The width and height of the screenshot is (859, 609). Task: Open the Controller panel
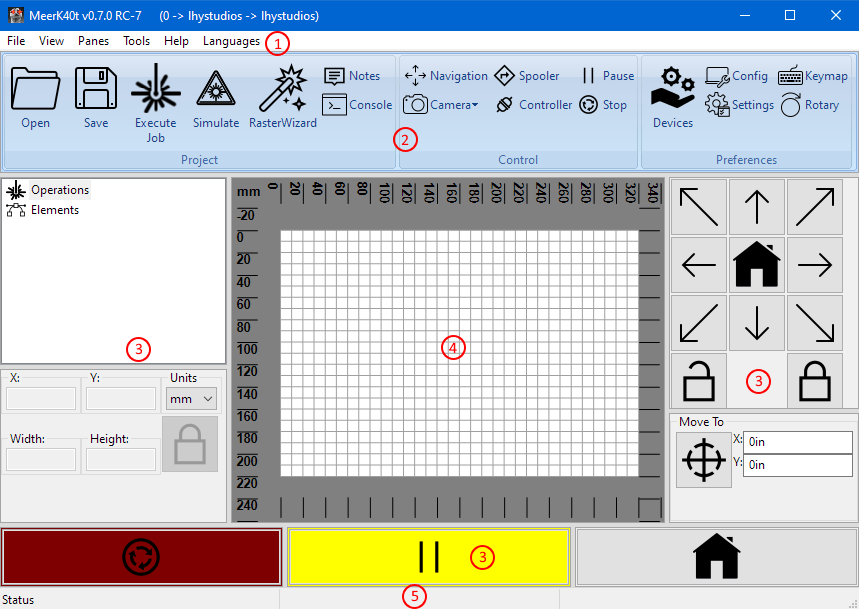coord(533,105)
